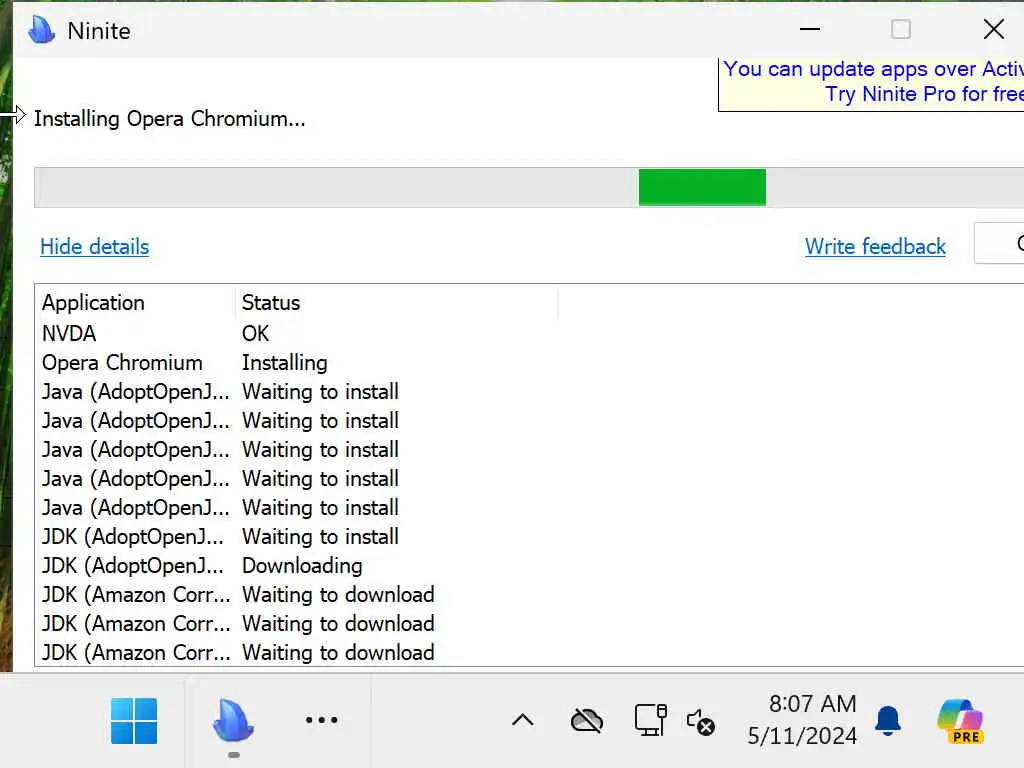The height and width of the screenshot is (768, 1024).
Task: Click the Installing status for Opera Chromium
Action: pyautogui.click(x=285, y=363)
